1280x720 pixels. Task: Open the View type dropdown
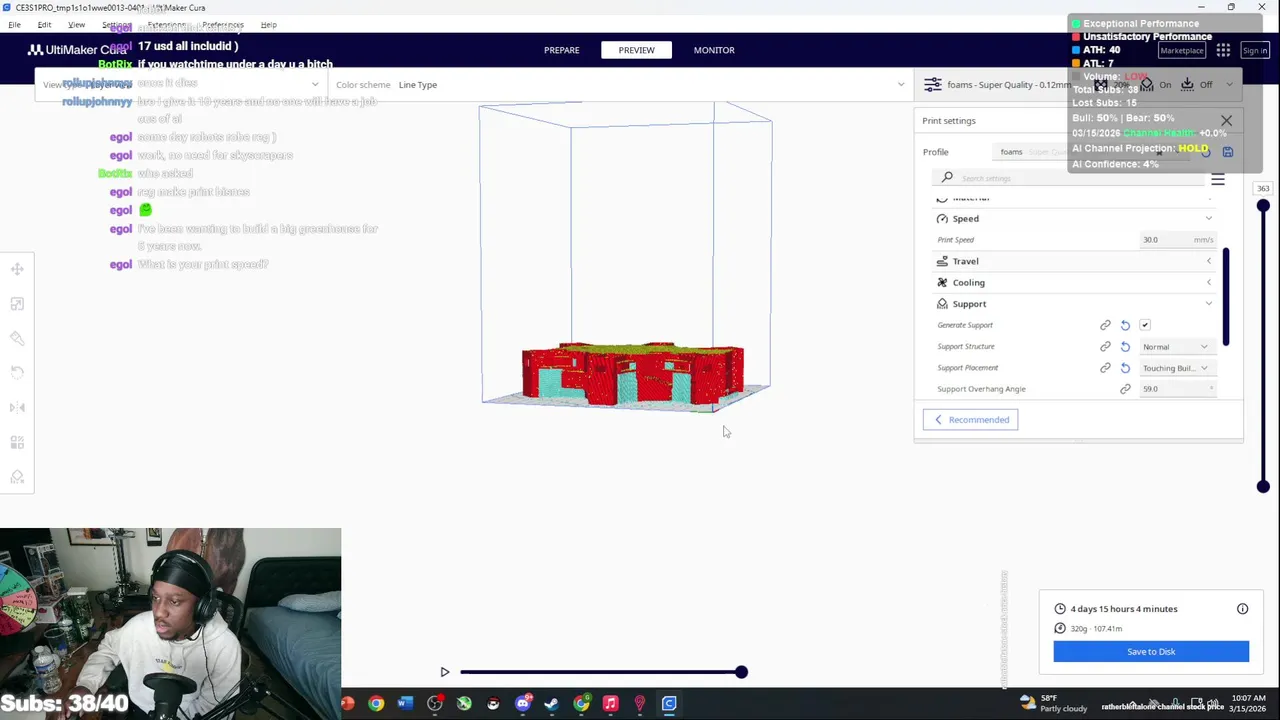point(180,85)
